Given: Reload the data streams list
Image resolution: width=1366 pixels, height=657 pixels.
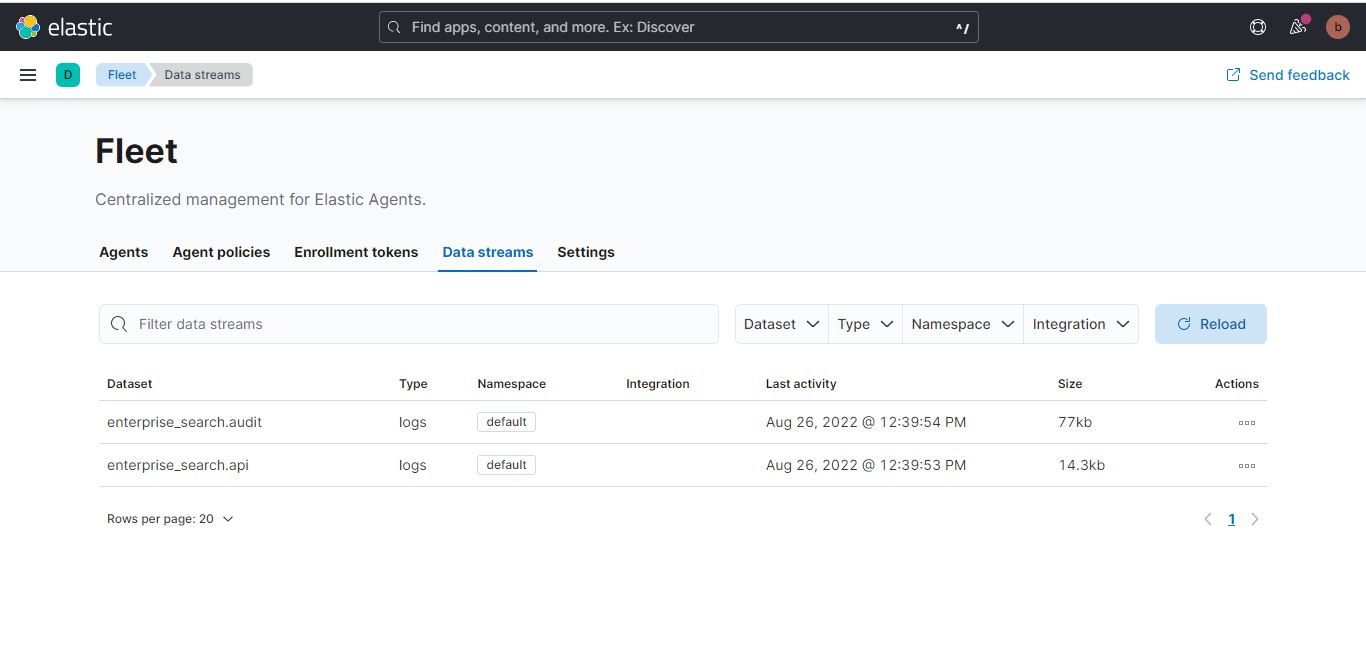Looking at the screenshot, I should 1210,323.
